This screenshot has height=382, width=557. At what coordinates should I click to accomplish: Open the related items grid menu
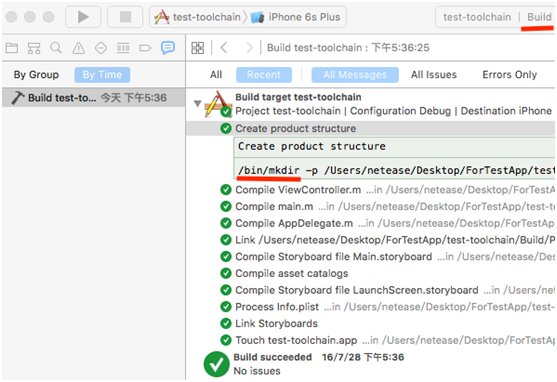coord(198,48)
